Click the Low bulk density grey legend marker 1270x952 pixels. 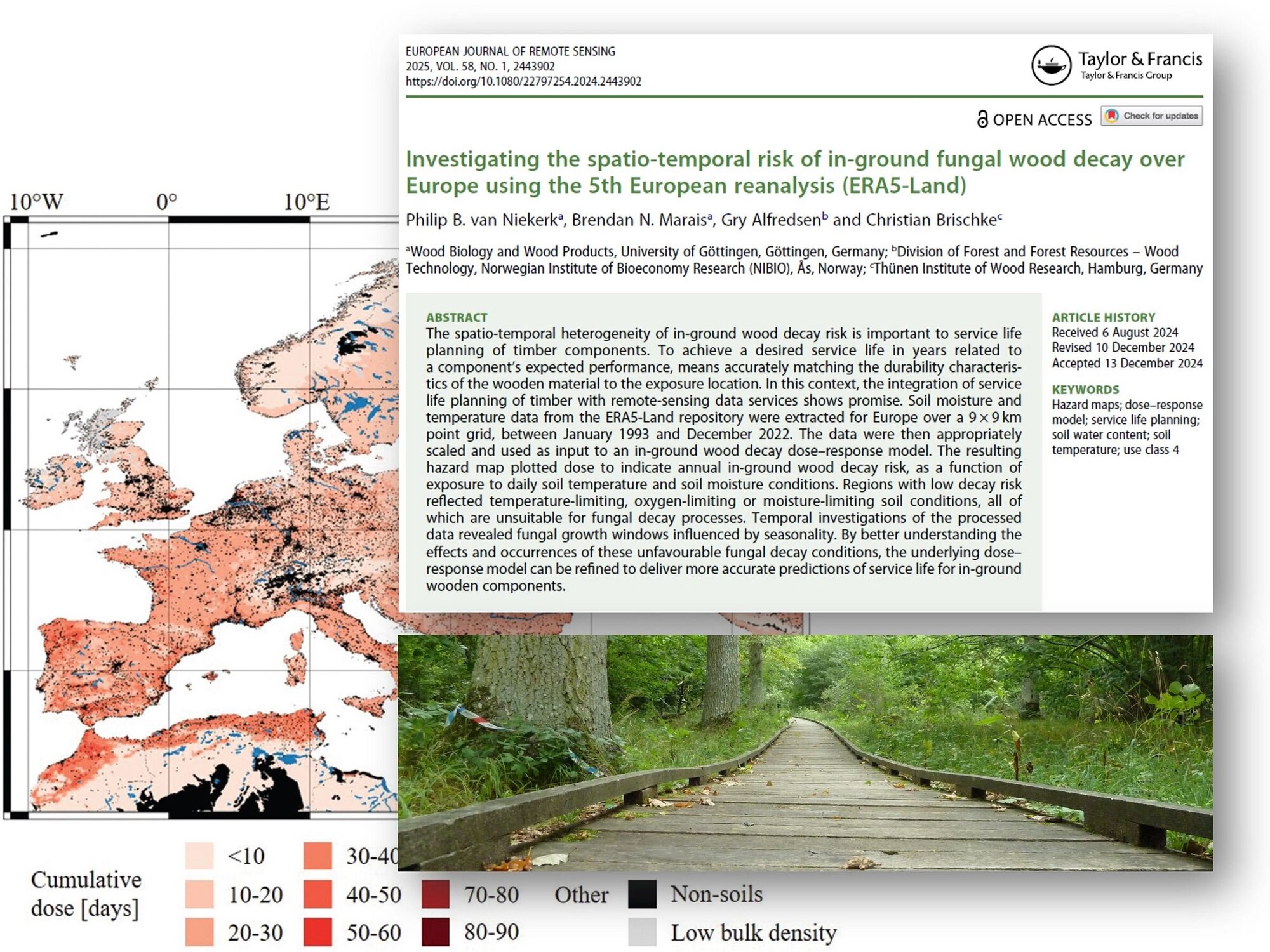[x=643, y=932]
